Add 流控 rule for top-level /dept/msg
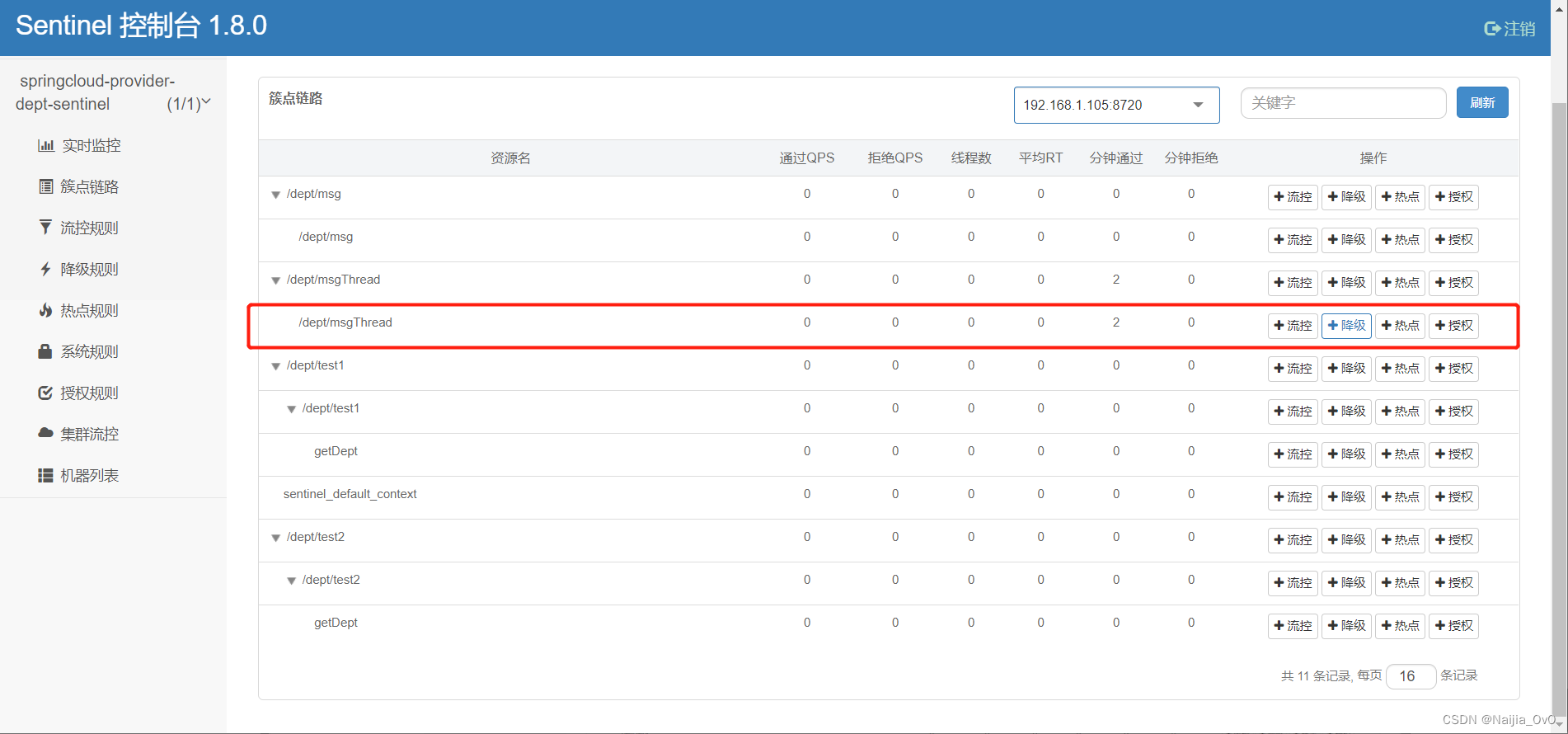1568x734 pixels. pyautogui.click(x=1293, y=197)
